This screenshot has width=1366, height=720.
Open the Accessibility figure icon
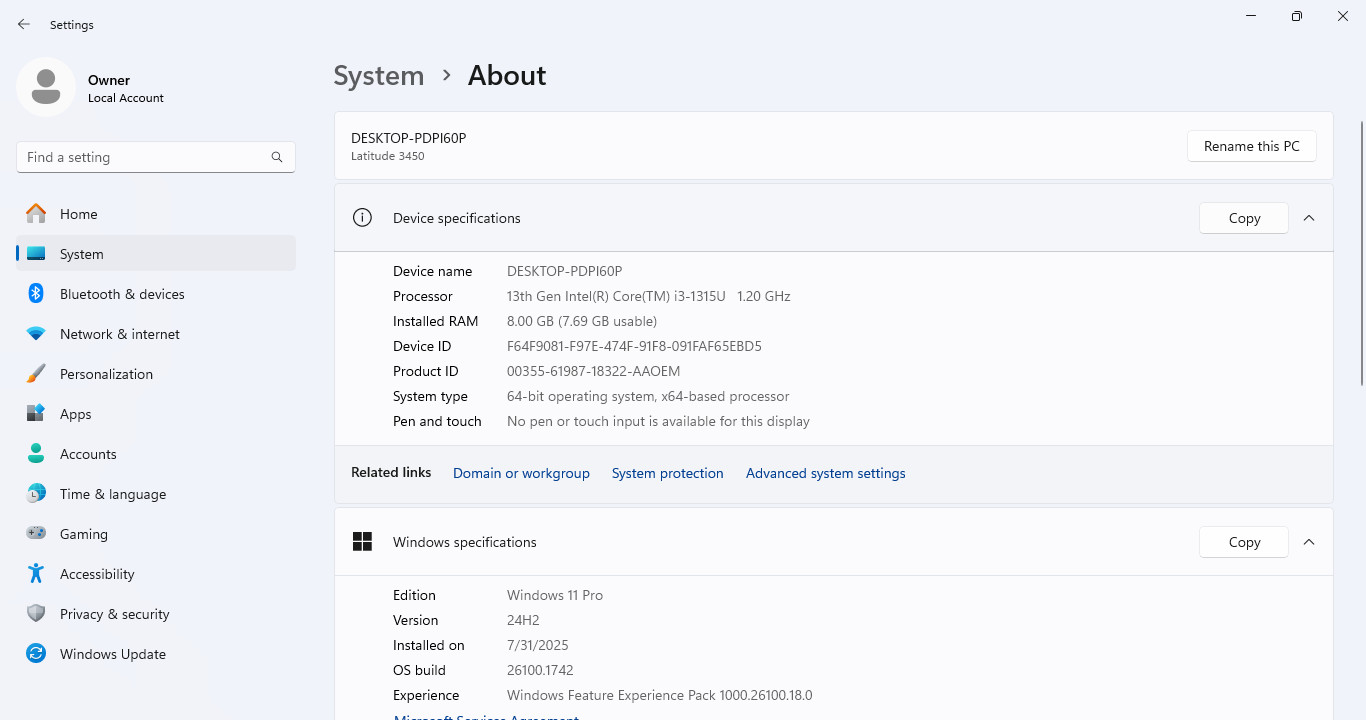click(36, 574)
